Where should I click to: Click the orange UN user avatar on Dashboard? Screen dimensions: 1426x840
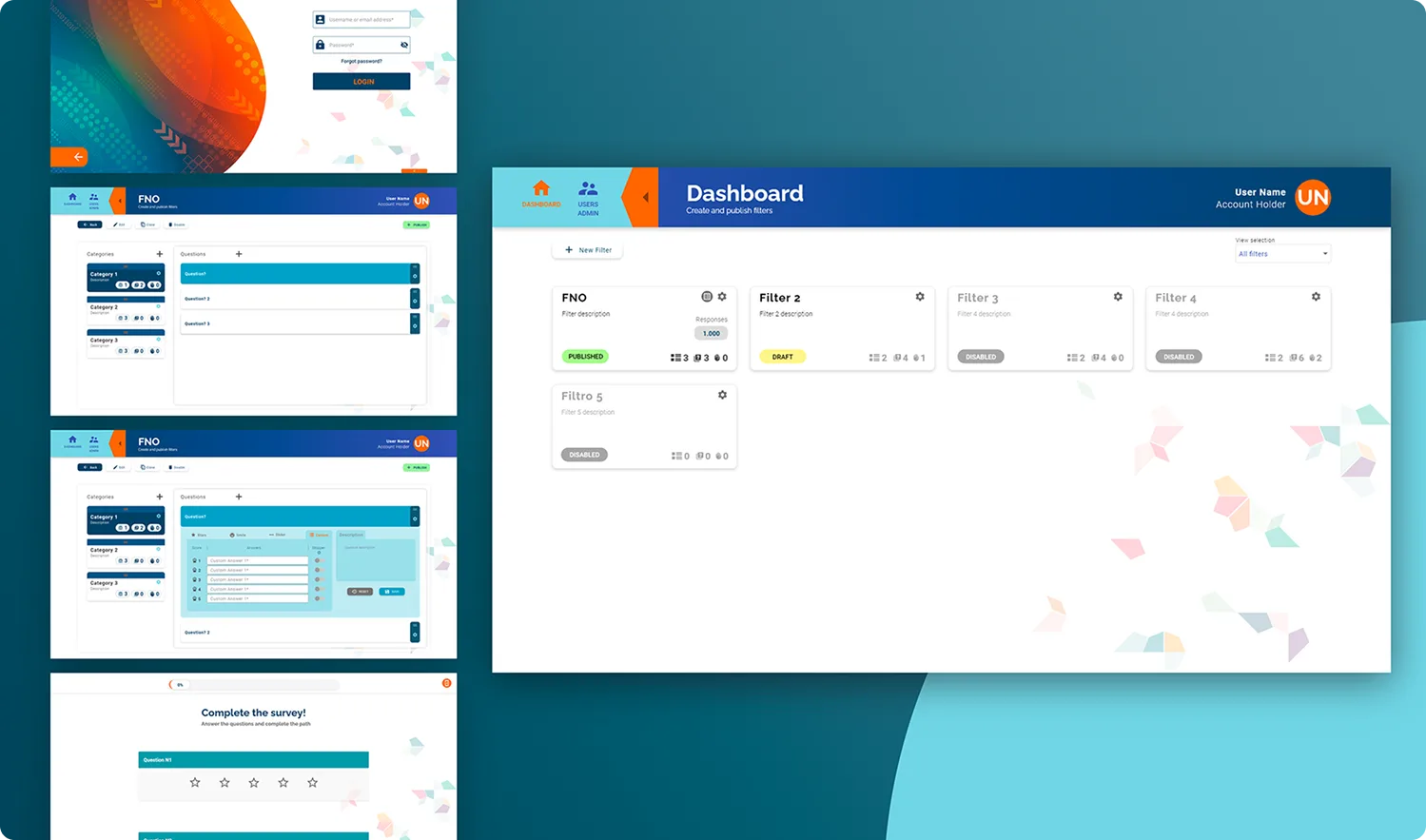click(1313, 198)
